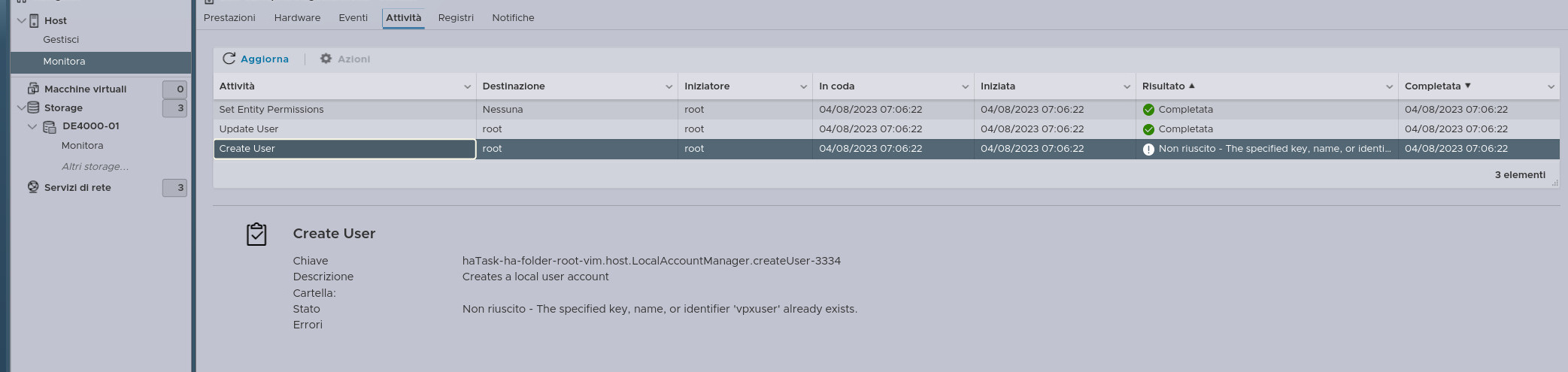1568x372 pixels.
Task: Click the failed warning icon in Create User row
Action: 1148,149
